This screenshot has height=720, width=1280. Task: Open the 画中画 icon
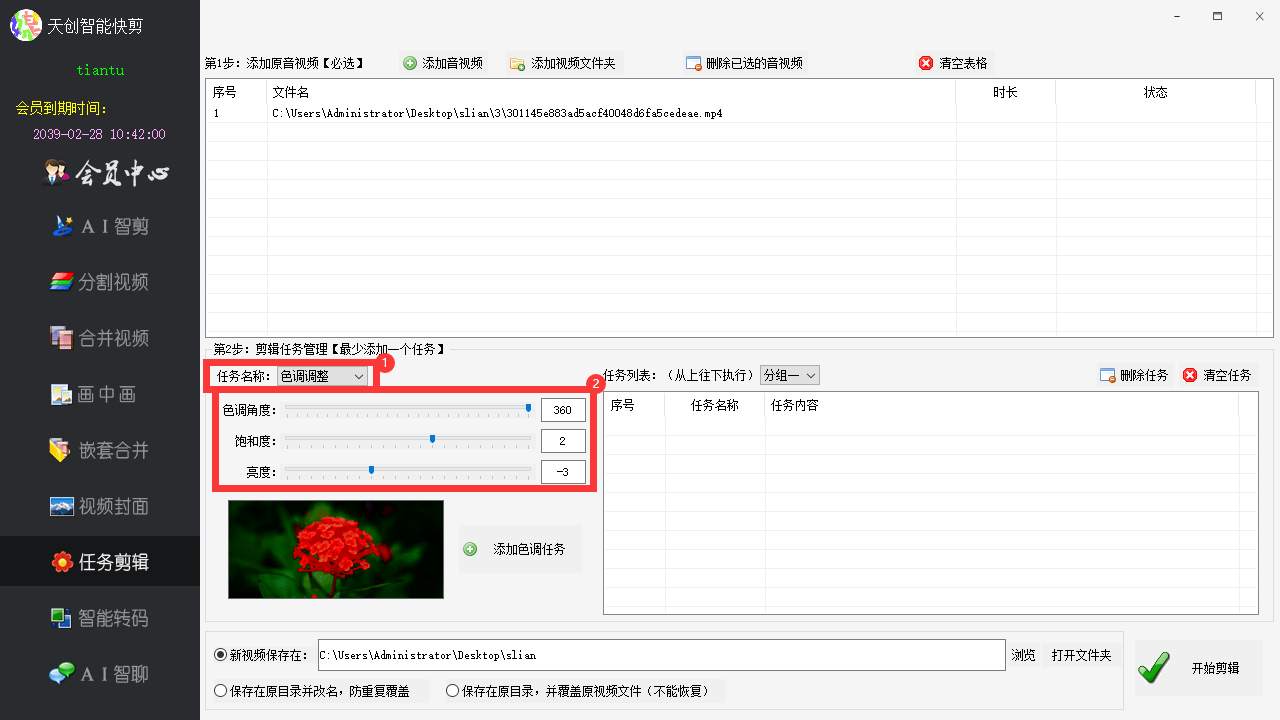click(62, 394)
